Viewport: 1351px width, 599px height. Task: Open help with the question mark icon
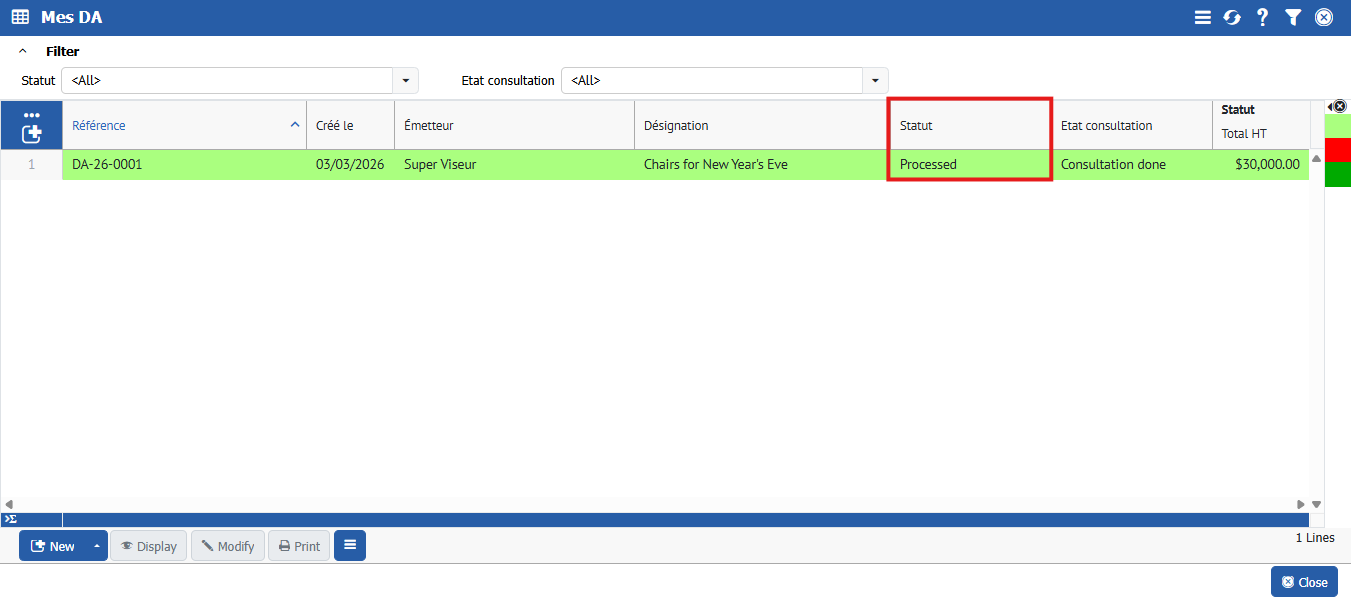[1262, 17]
